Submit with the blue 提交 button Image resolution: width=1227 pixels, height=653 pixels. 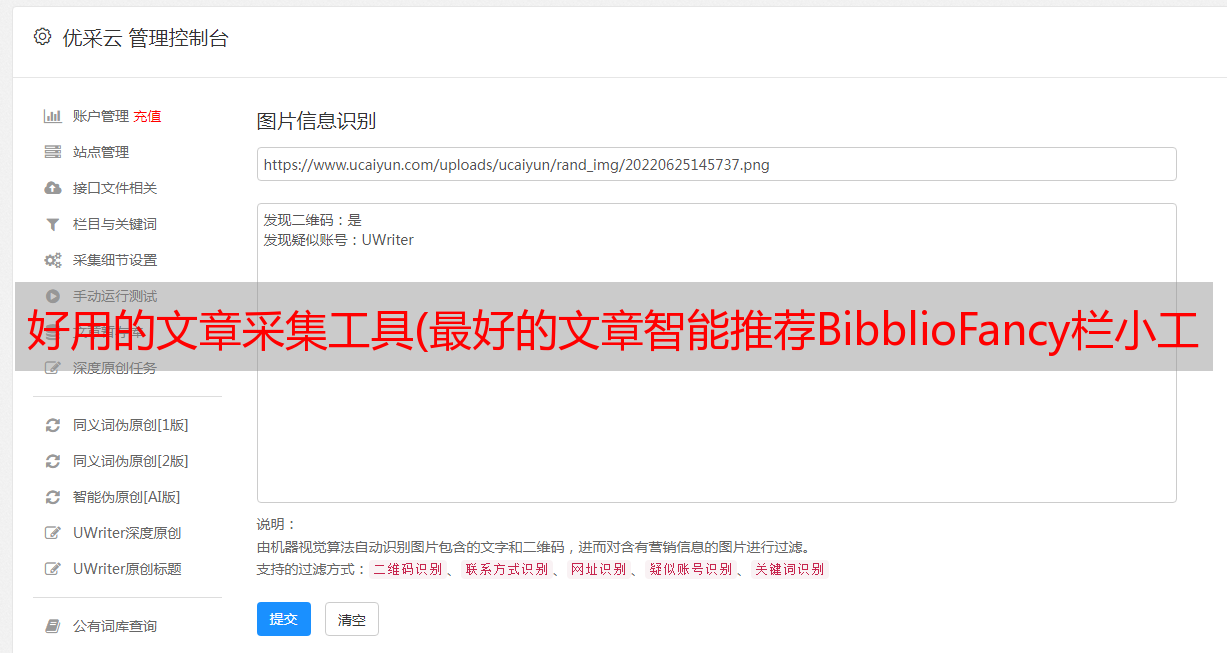pos(284,619)
